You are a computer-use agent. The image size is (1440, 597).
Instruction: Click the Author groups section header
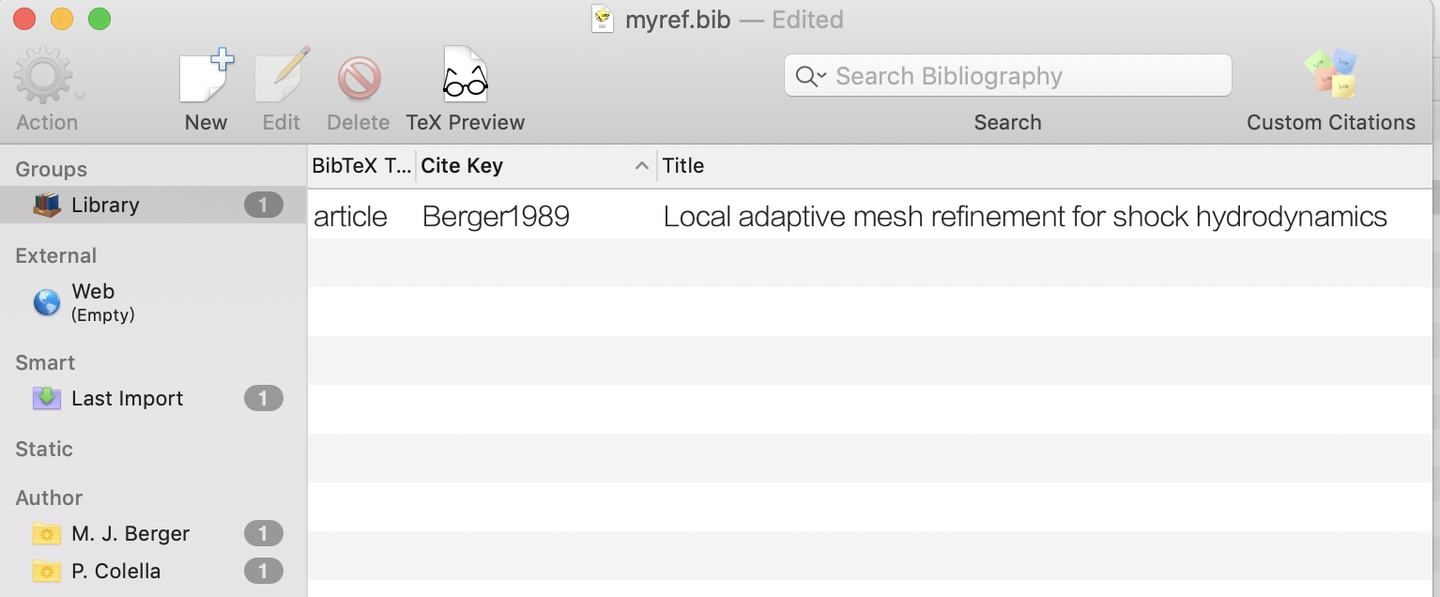click(x=49, y=497)
